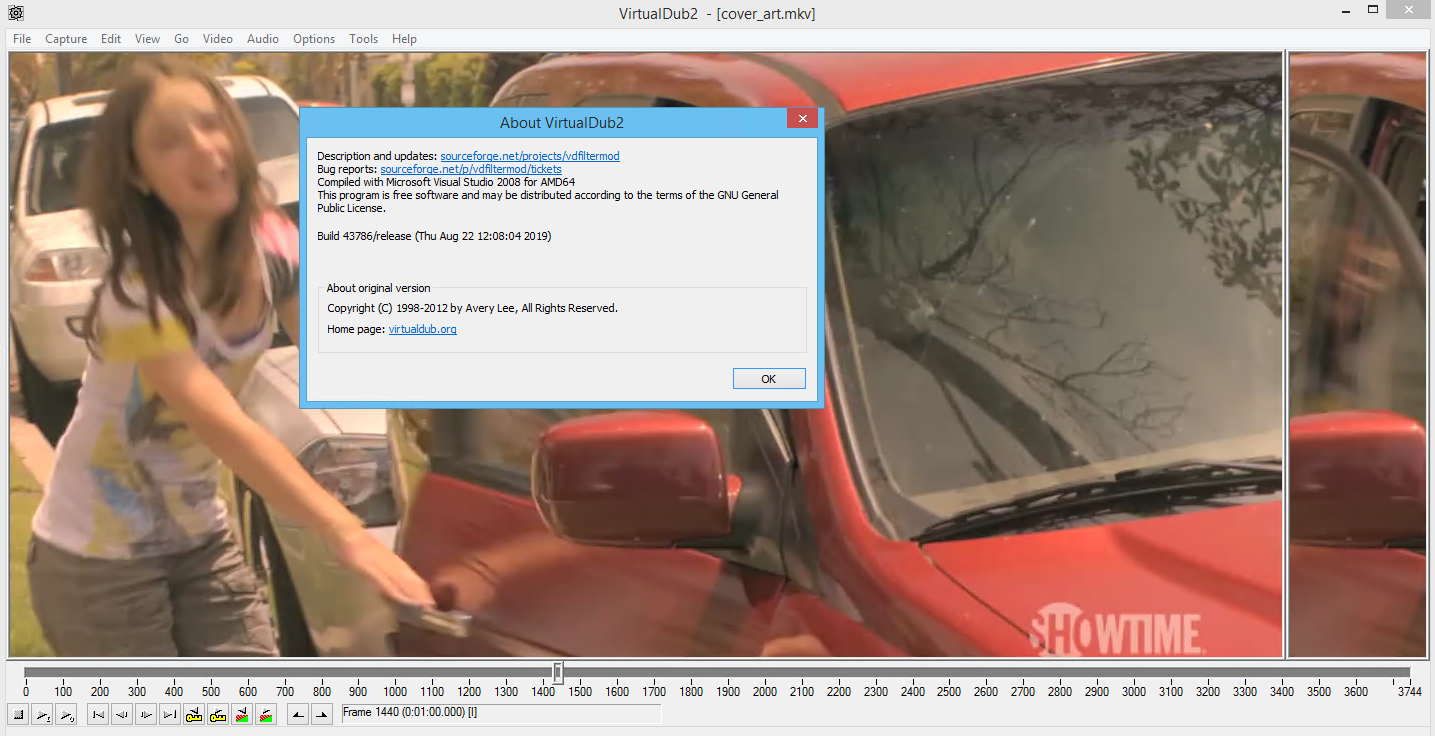Open the Help menu
The width and height of the screenshot is (1435, 736).
tap(404, 39)
